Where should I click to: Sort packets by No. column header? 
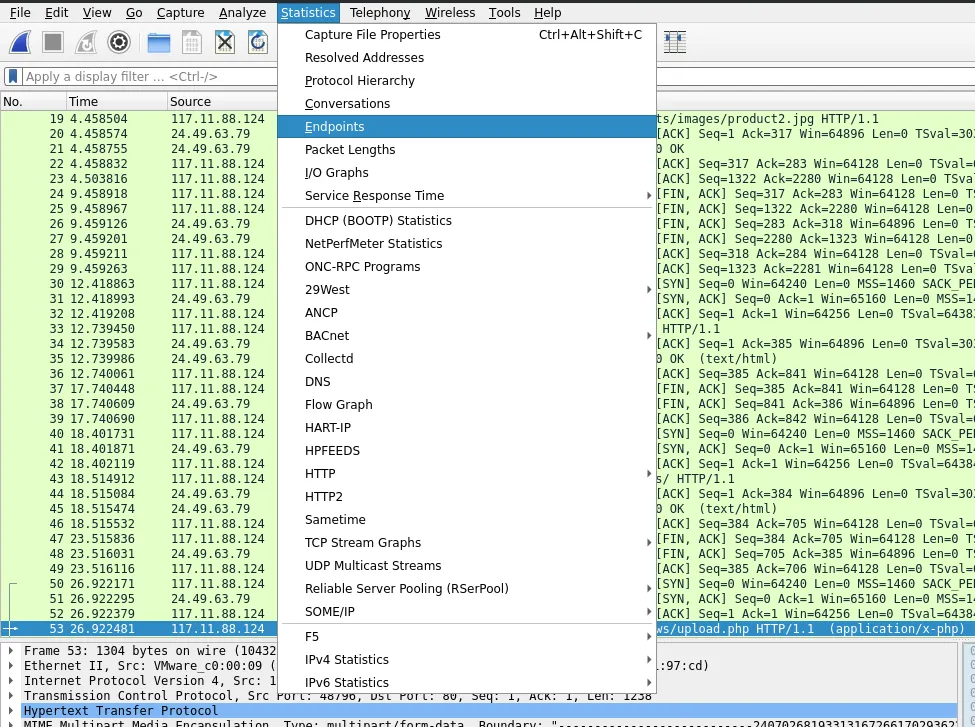point(33,101)
